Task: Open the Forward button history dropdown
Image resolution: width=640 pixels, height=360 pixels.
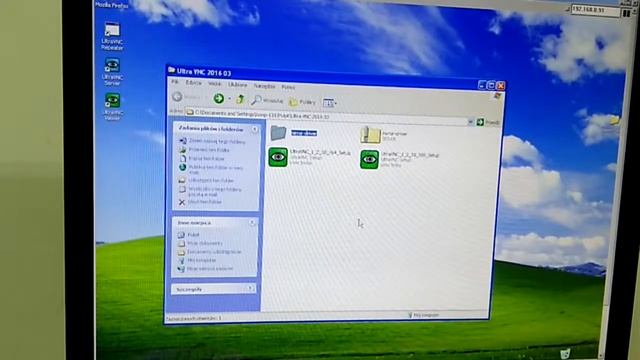Action: point(229,99)
